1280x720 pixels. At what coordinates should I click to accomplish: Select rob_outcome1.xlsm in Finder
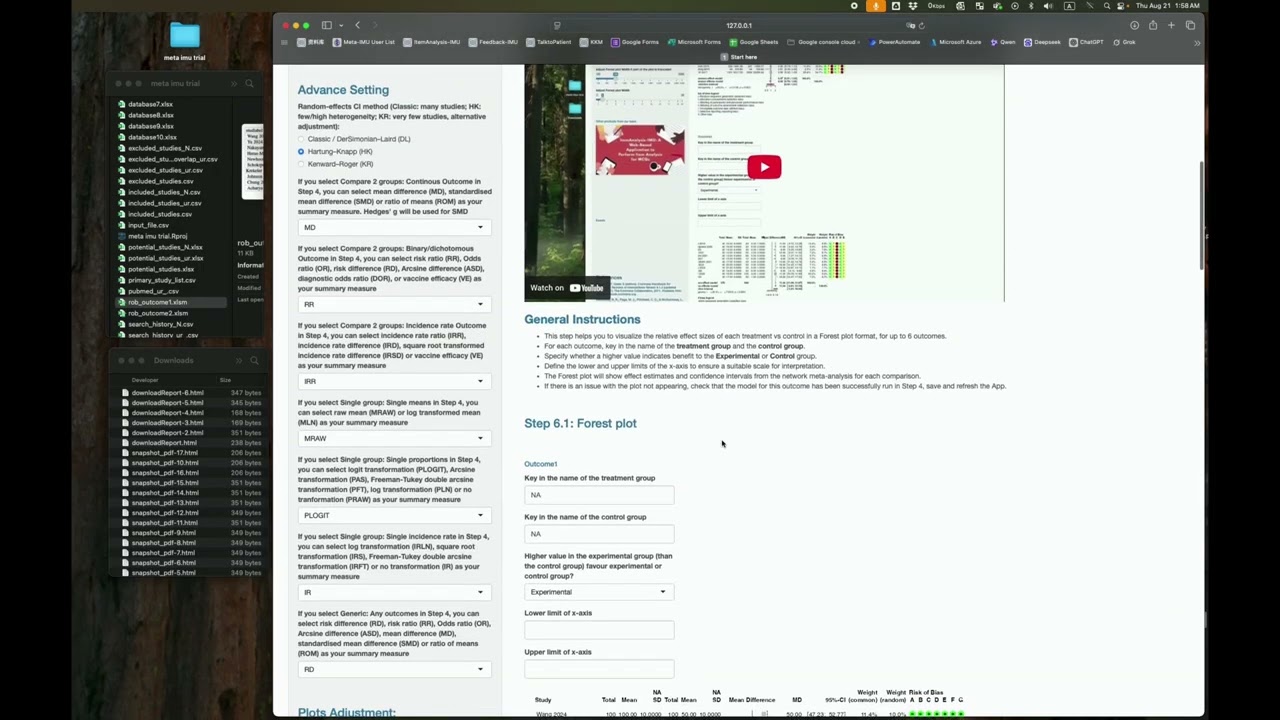(x=157, y=302)
